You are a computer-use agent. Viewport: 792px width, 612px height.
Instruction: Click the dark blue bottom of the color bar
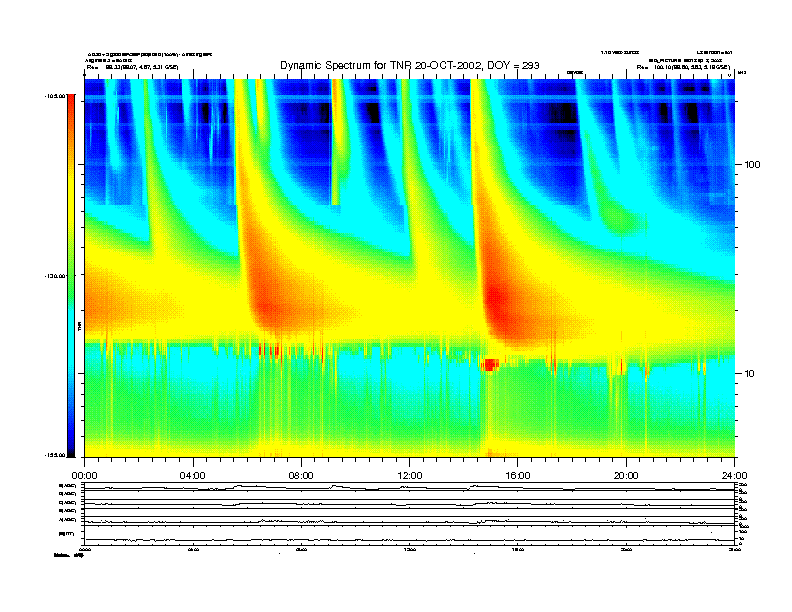click(71, 449)
